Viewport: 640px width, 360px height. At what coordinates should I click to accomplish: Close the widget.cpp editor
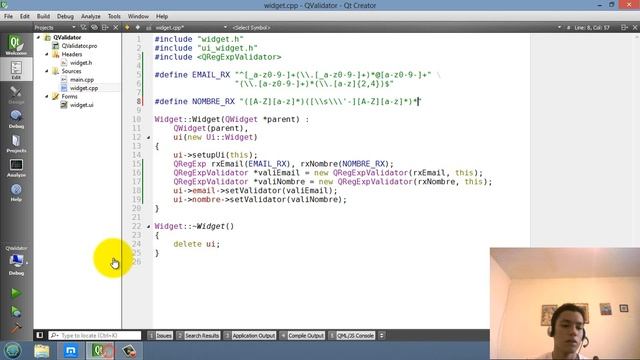pos(635,27)
